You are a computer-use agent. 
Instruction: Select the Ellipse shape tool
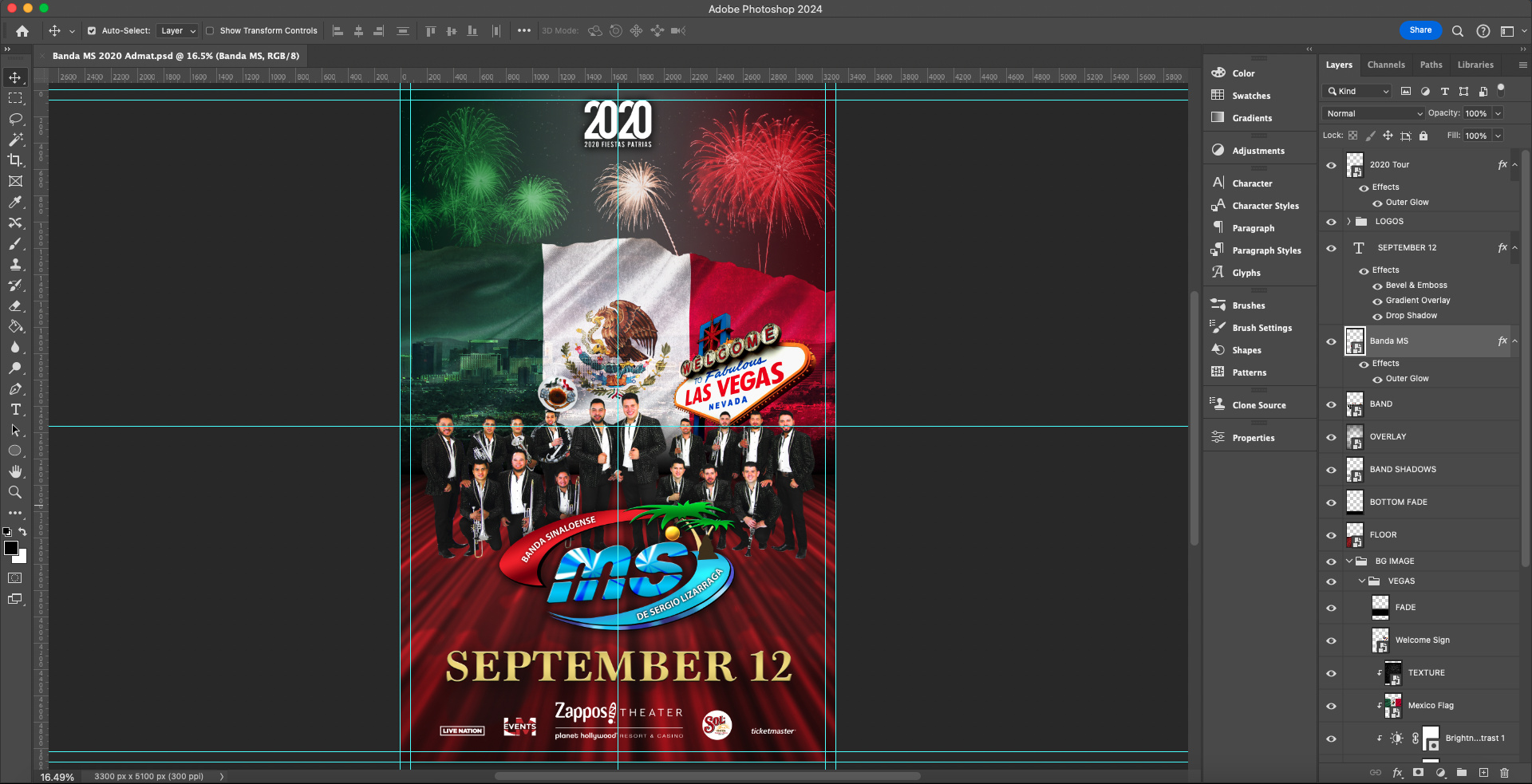click(15, 451)
